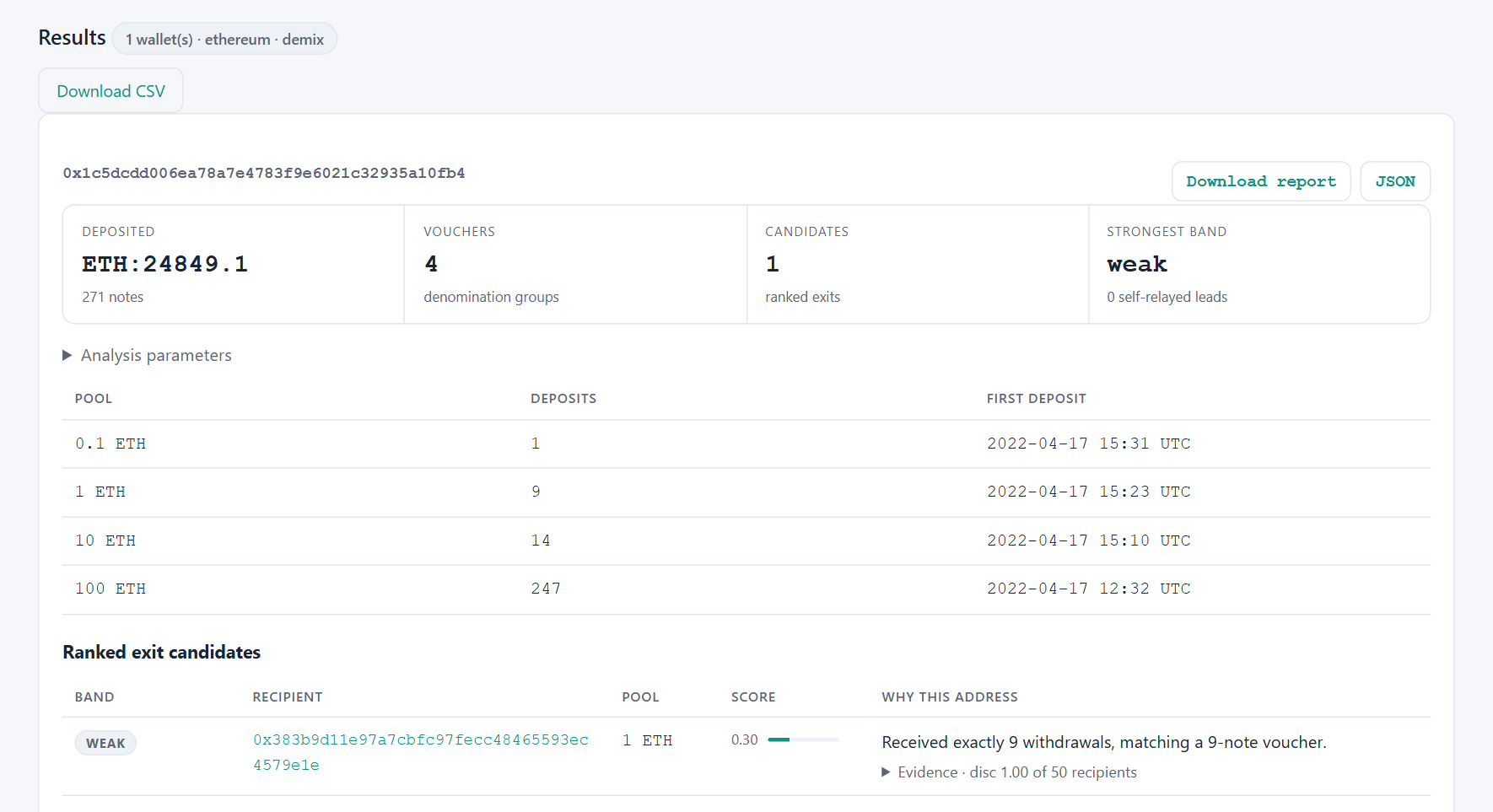This screenshot has height=812, width=1493.
Task: Click the wallet summary pill next to Results
Action: 224,39
